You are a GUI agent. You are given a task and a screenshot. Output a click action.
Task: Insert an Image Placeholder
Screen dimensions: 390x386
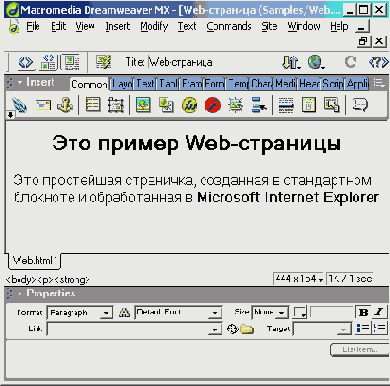(x=166, y=105)
